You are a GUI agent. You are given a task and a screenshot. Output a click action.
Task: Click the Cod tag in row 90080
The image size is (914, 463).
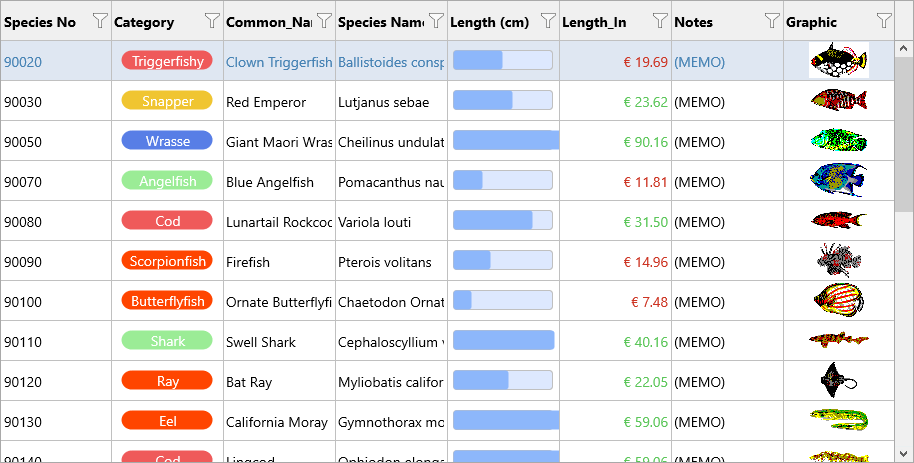point(167,220)
